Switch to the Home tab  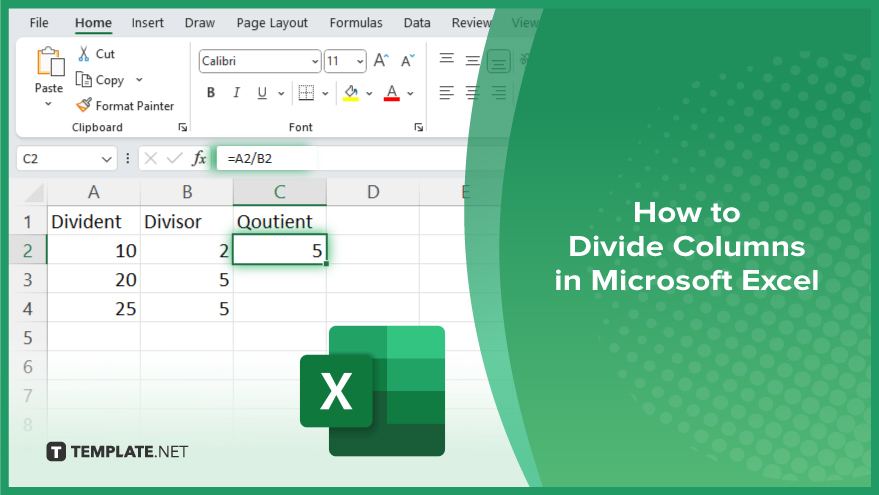pos(93,23)
